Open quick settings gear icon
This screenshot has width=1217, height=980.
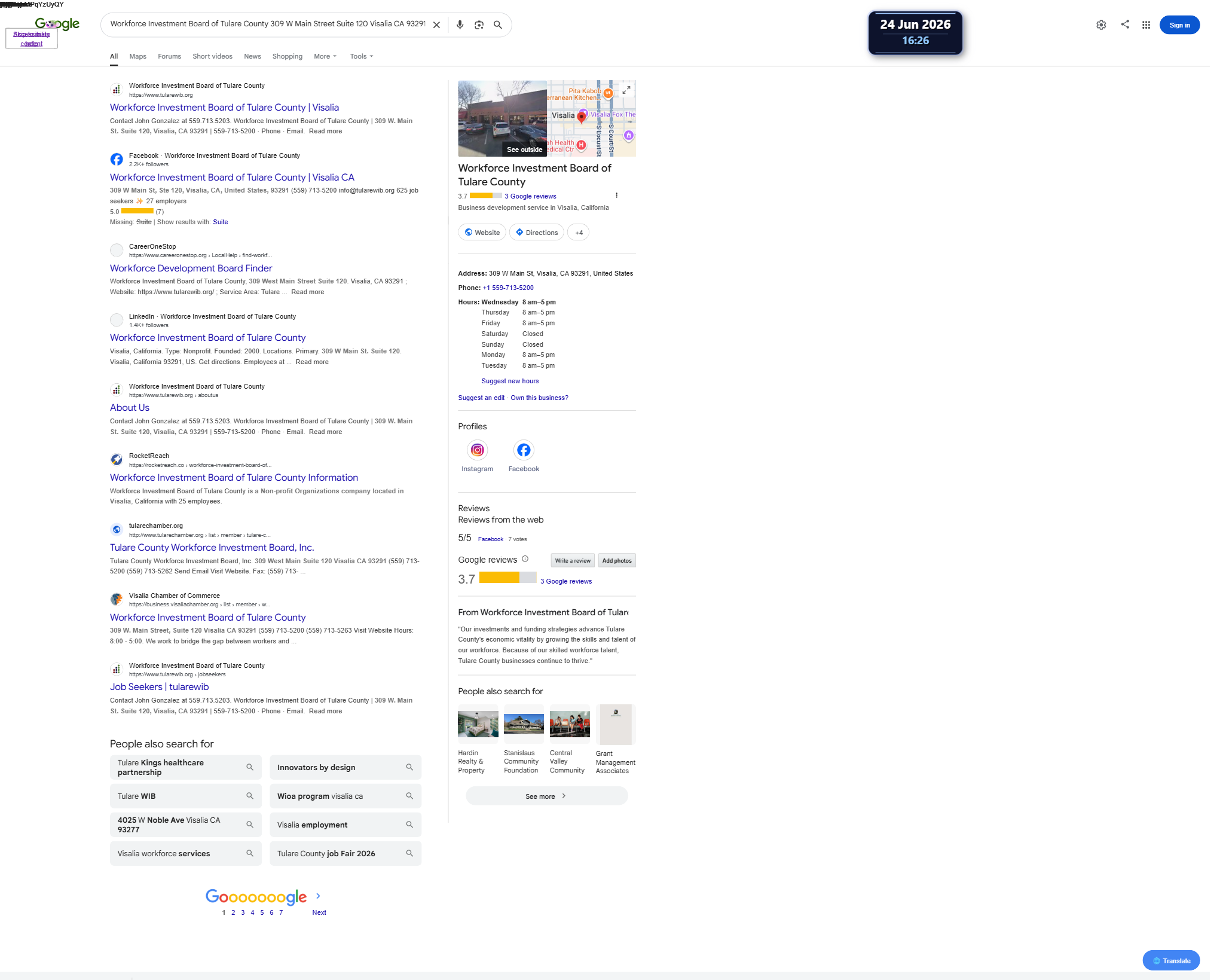click(1101, 25)
